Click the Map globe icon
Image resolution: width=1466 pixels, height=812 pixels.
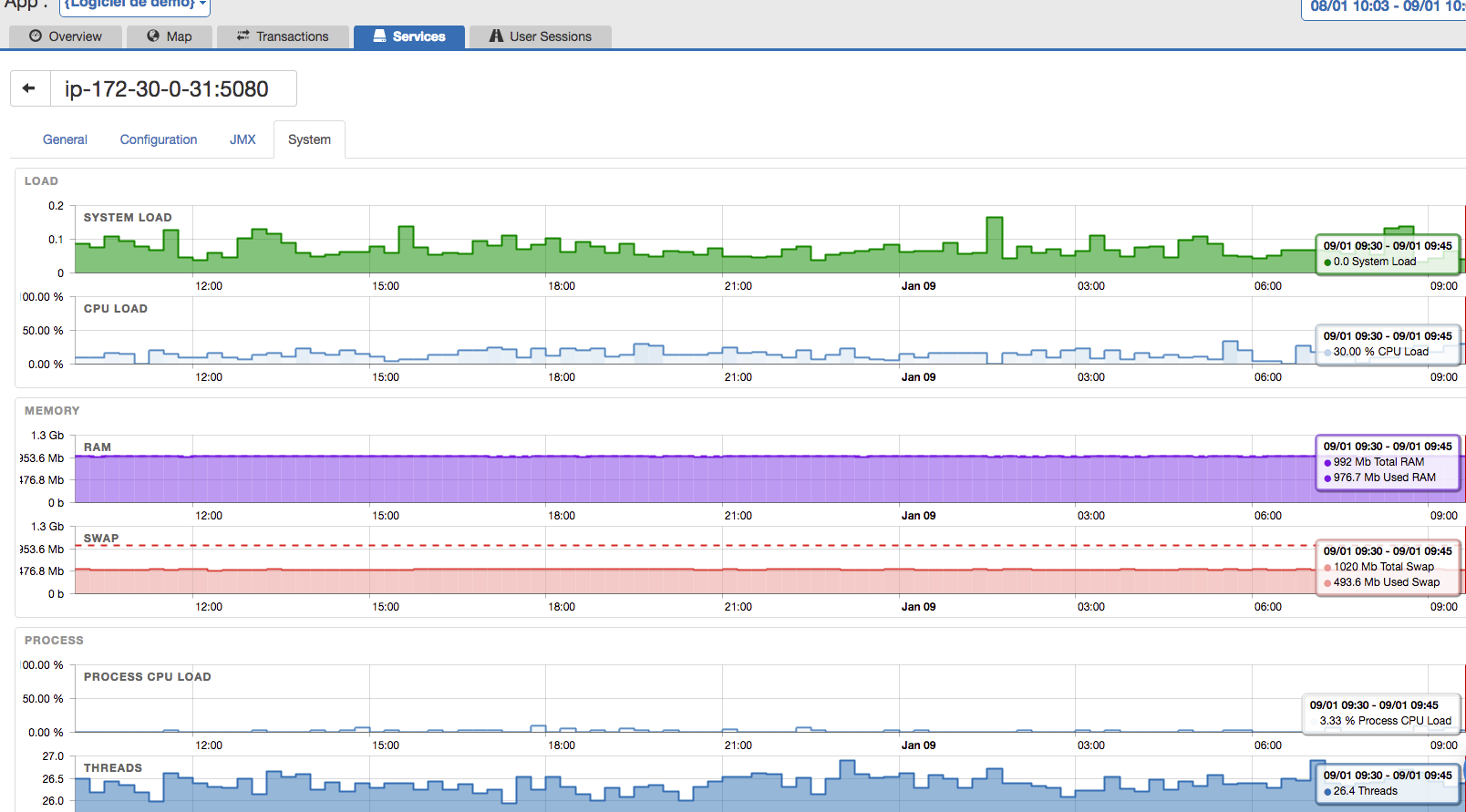(x=153, y=36)
